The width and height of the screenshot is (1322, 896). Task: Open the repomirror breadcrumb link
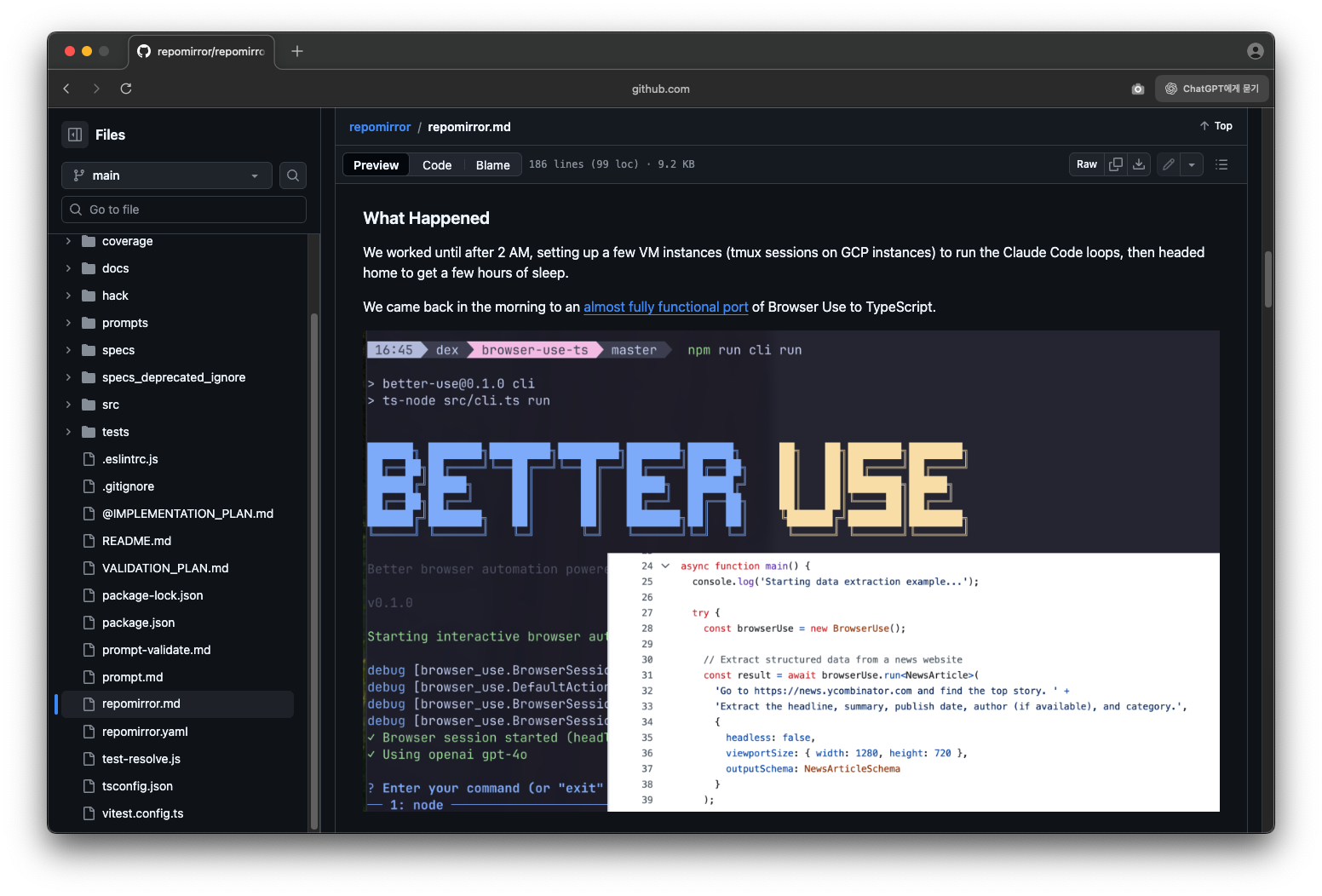[x=380, y=127]
